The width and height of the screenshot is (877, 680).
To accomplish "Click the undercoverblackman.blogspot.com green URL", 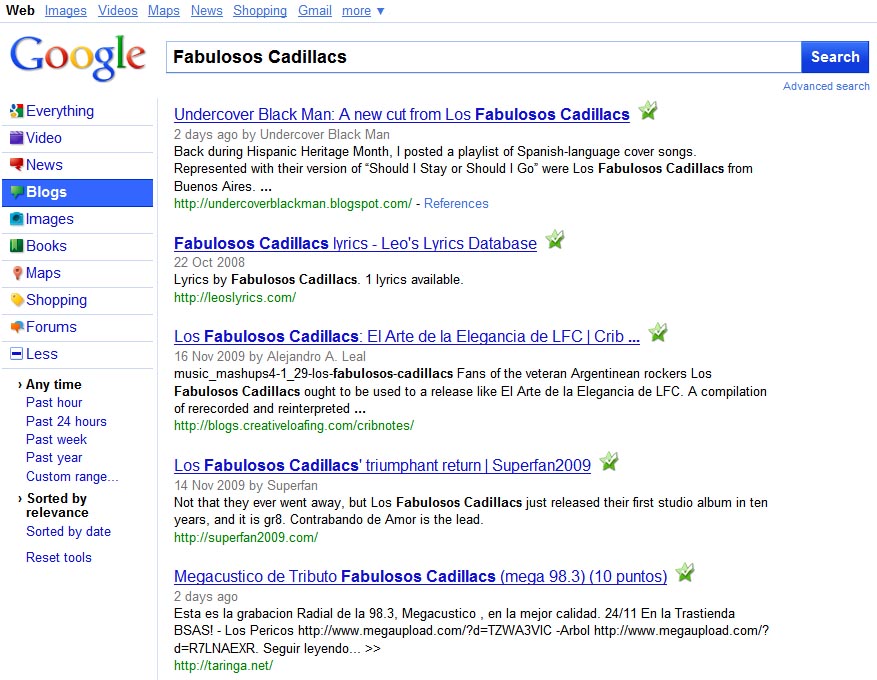I will [x=293, y=204].
